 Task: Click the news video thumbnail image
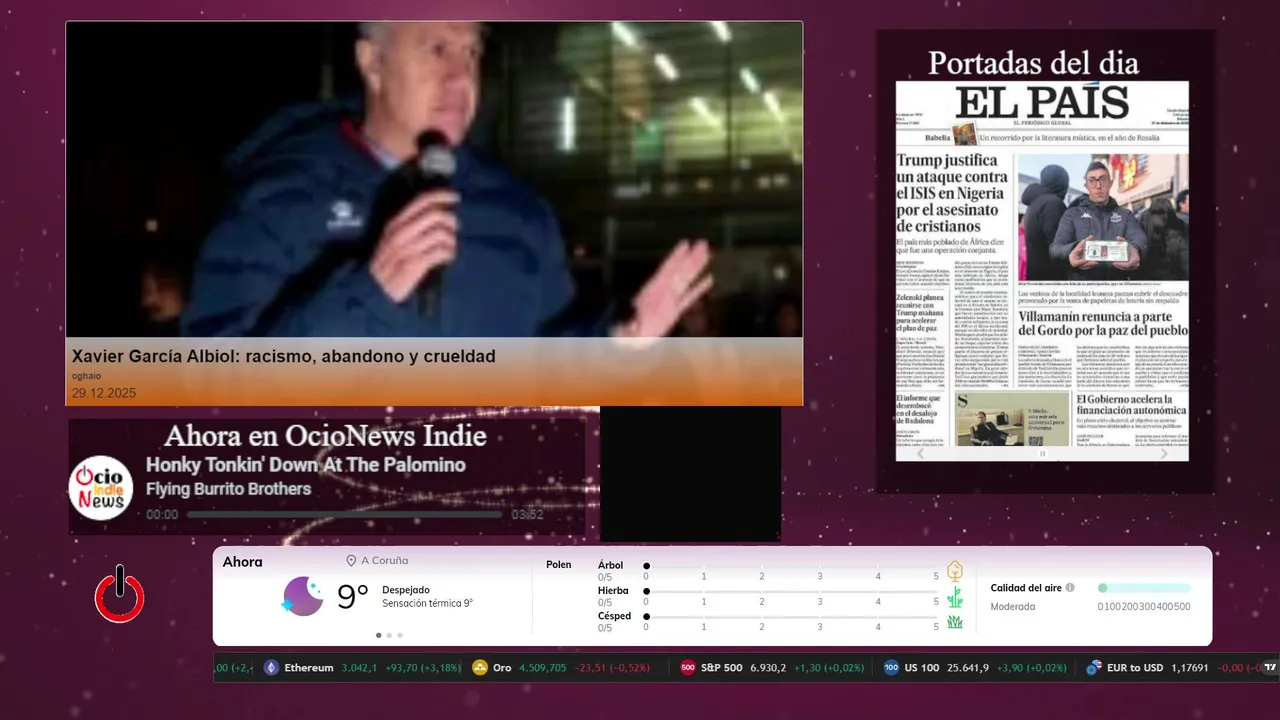[434, 180]
